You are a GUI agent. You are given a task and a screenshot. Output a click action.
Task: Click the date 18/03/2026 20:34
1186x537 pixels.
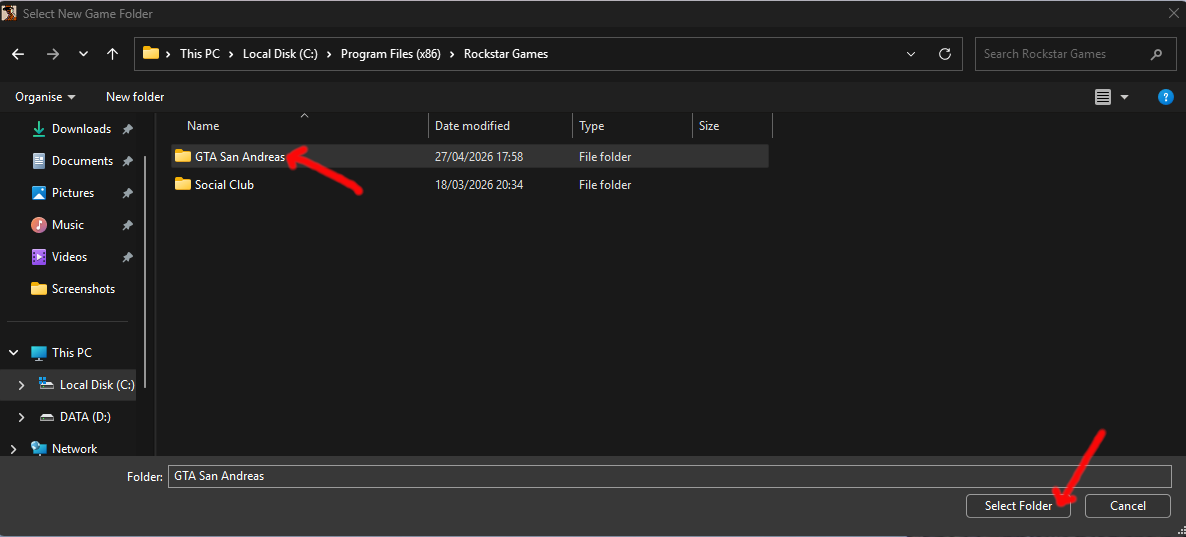tap(479, 185)
